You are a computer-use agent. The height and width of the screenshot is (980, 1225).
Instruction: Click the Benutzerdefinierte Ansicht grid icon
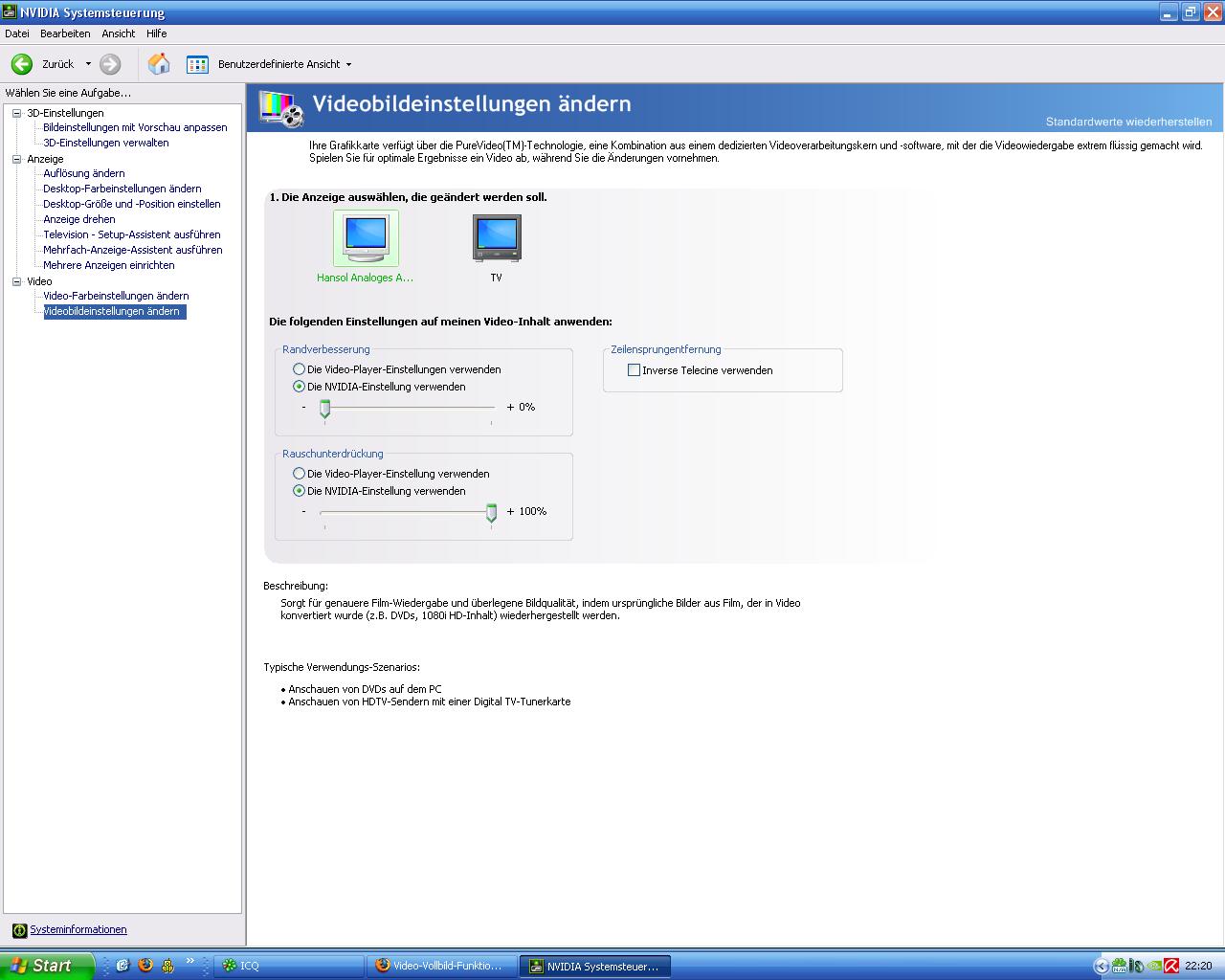coord(197,64)
